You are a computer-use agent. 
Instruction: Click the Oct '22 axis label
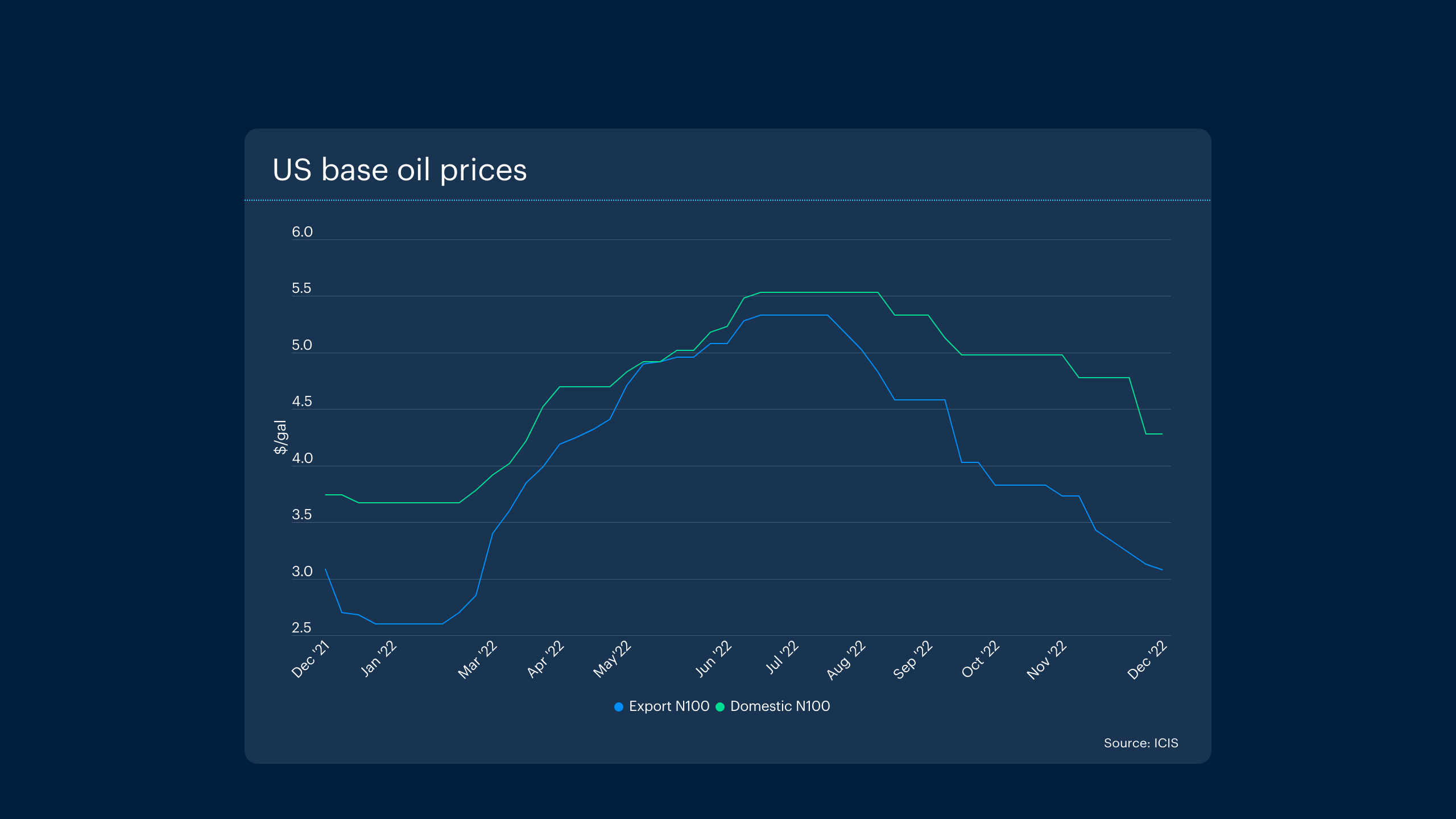click(981, 660)
